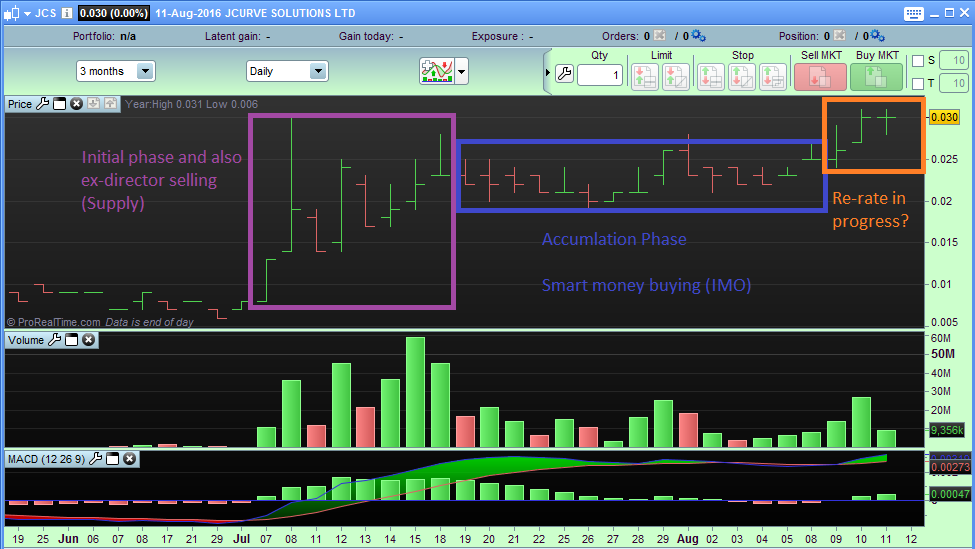Click the Portfolio: n/a label
Screen dimensions: 975x549
click(104, 36)
